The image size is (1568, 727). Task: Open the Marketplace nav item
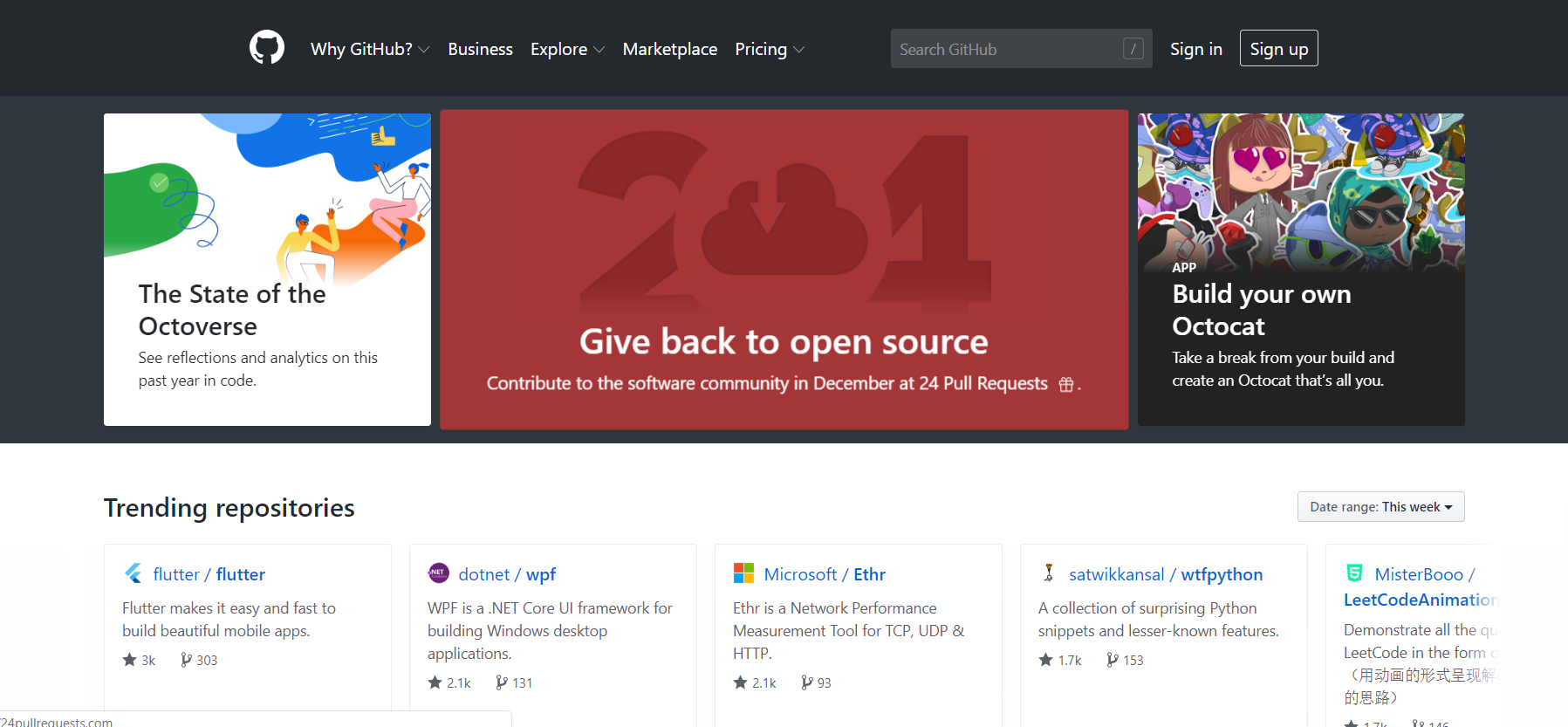(669, 49)
